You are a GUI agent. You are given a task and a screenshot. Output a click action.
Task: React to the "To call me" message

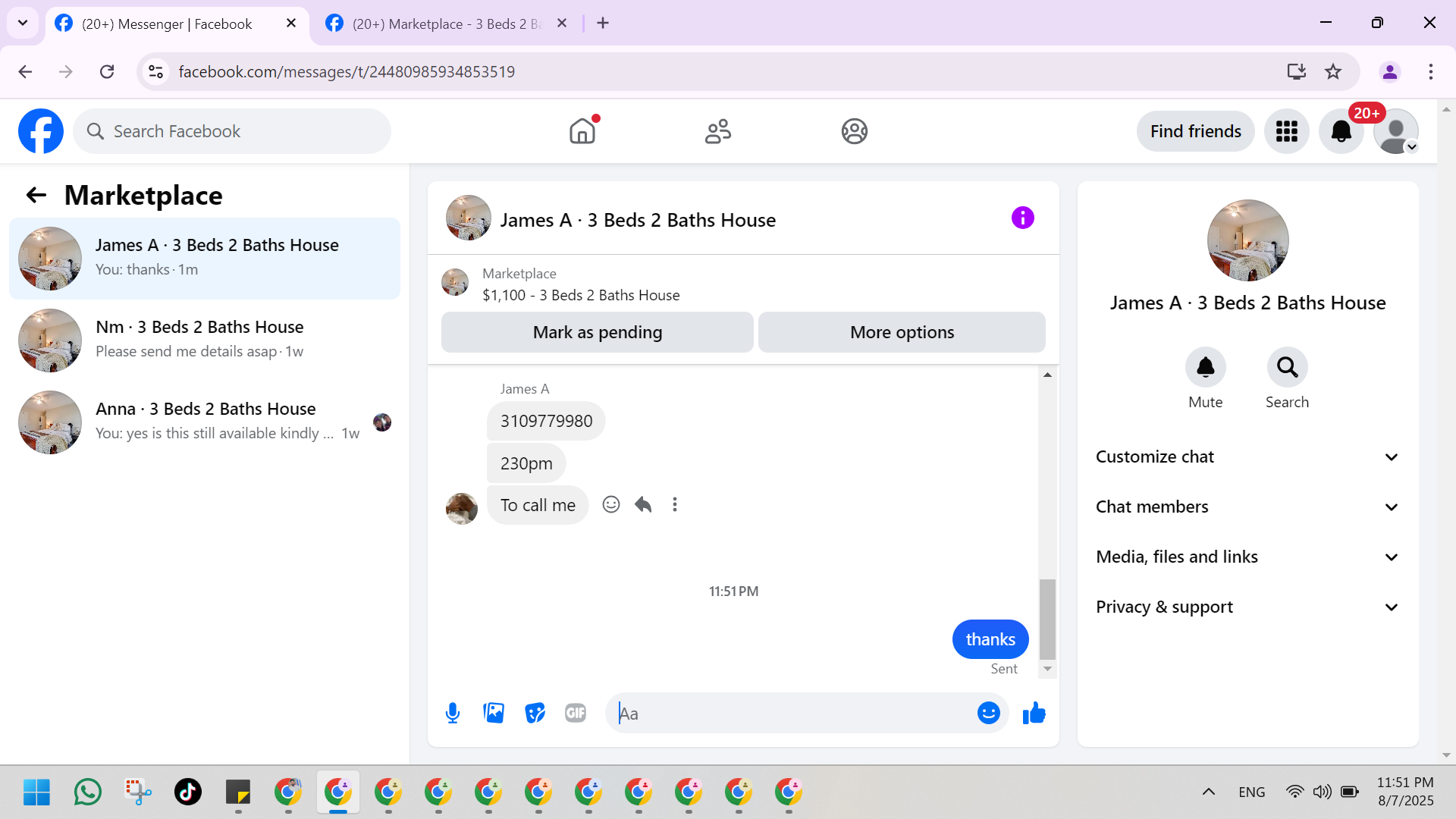pyautogui.click(x=611, y=504)
